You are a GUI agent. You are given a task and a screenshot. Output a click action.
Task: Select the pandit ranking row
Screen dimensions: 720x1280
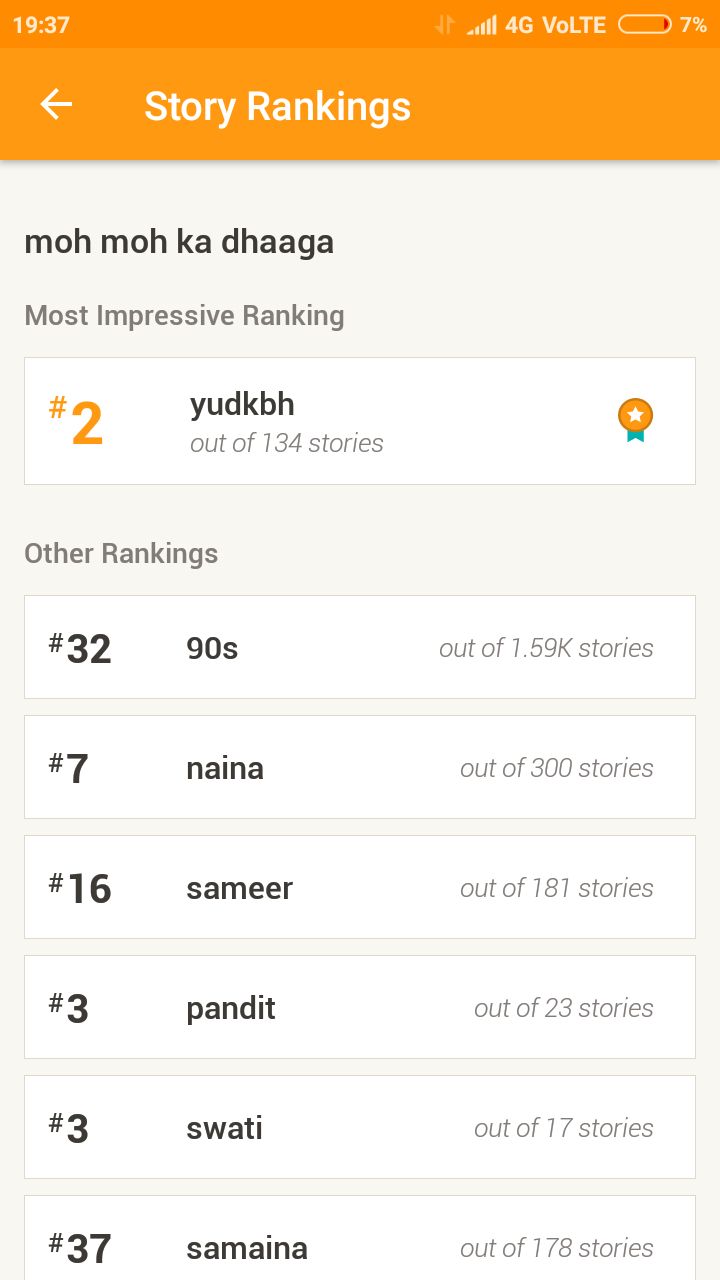[360, 1007]
